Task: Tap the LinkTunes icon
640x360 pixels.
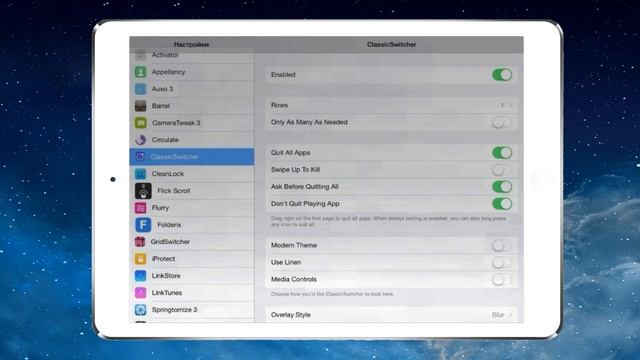Action: pos(140,293)
